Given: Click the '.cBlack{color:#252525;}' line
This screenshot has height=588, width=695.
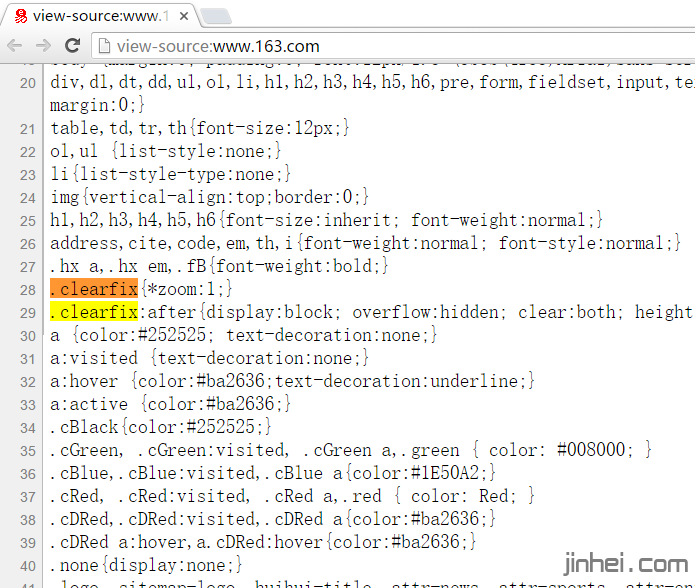Looking at the screenshot, I should point(160,428).
